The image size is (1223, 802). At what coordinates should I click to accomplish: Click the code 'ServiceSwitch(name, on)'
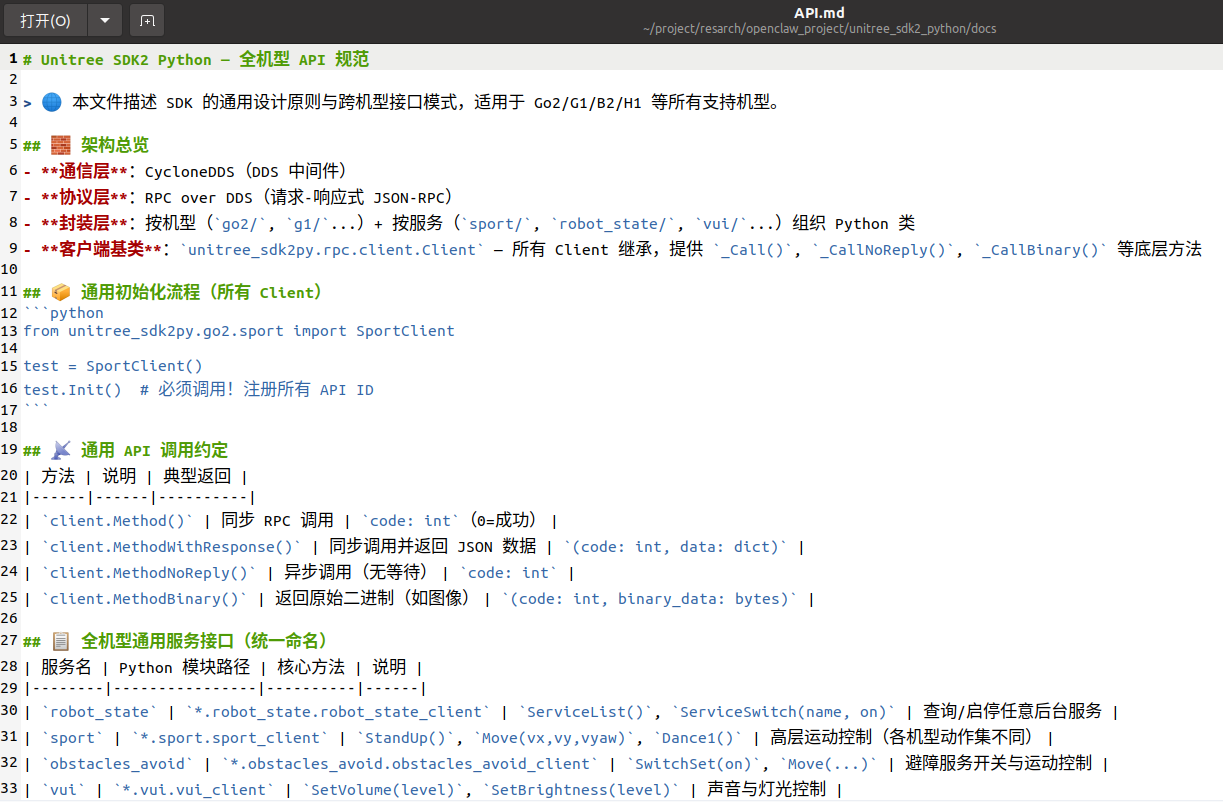pos(784,712)
